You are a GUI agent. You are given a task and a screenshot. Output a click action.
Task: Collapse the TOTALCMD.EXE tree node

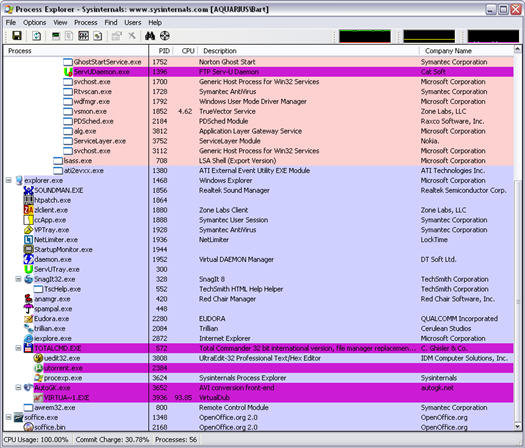pyautogui.click(x=18, y=348)
